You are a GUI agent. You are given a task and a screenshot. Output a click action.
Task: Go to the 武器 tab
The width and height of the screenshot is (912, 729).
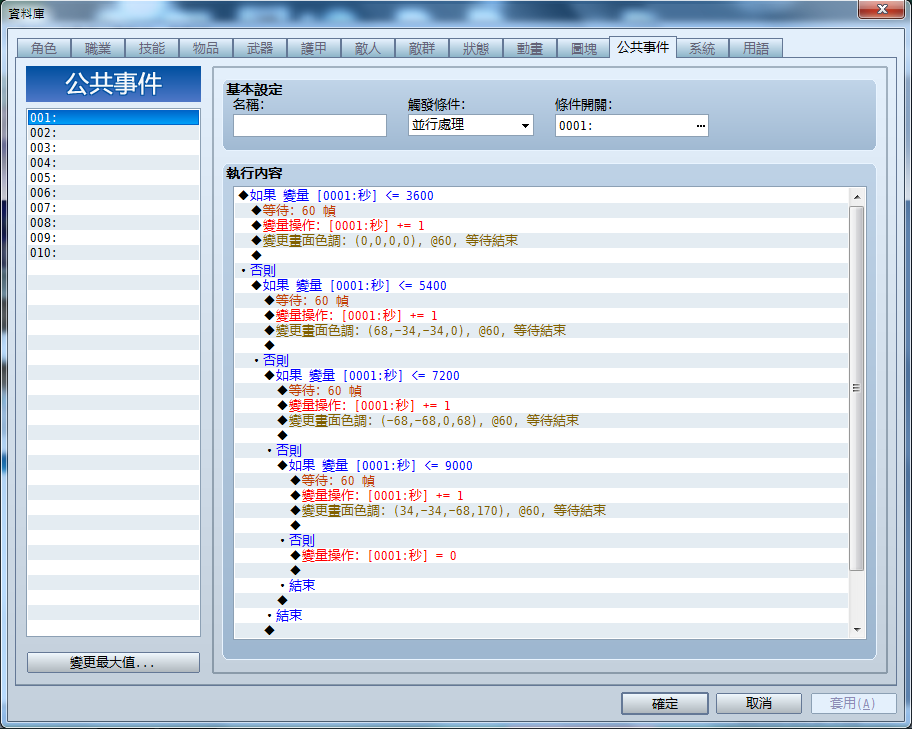(260, 48)
